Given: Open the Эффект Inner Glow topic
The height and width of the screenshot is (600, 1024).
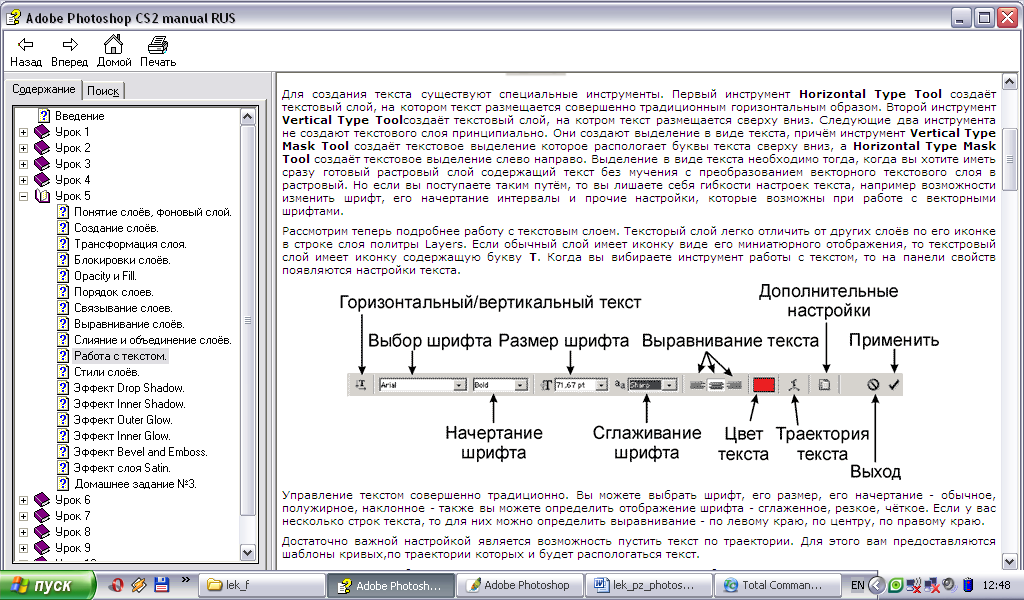Looking at the screenshot, I should (x=121, y=436).
